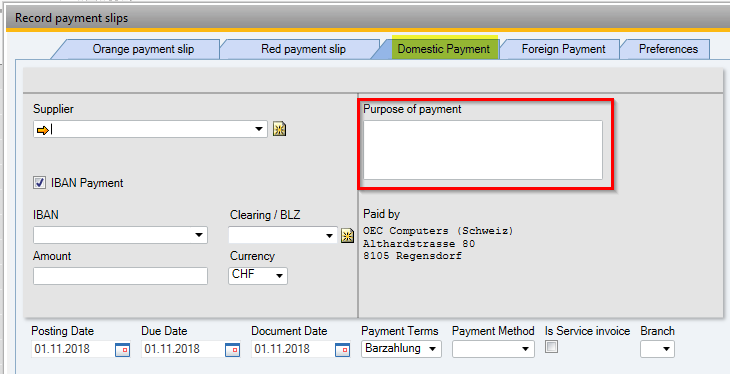Screen dimensions: 730x374
Task: Open the Document Date calendar picker
Action: 342,349
